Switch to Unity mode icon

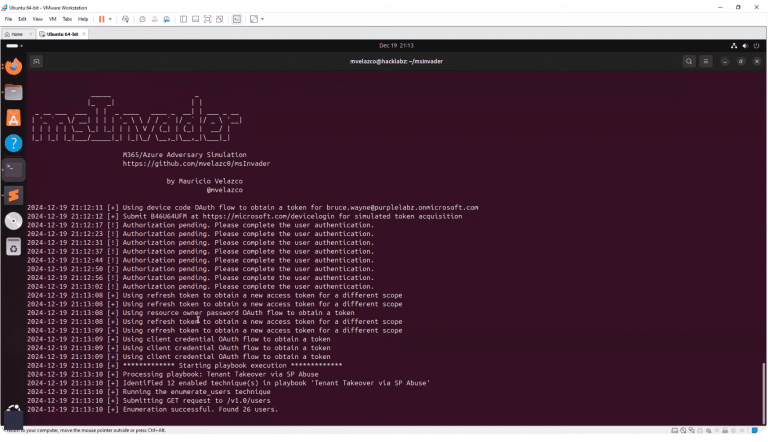tap(220, 19)
